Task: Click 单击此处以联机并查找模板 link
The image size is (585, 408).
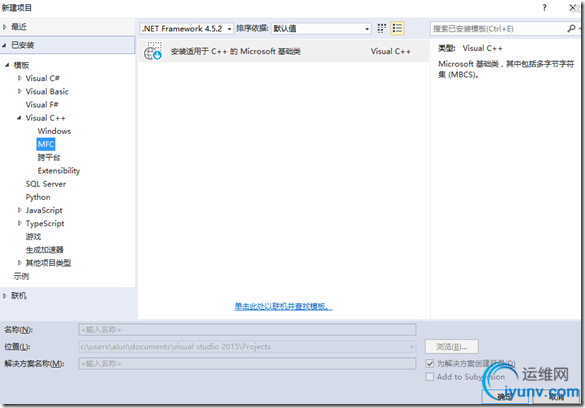Action: coord(283,307)
